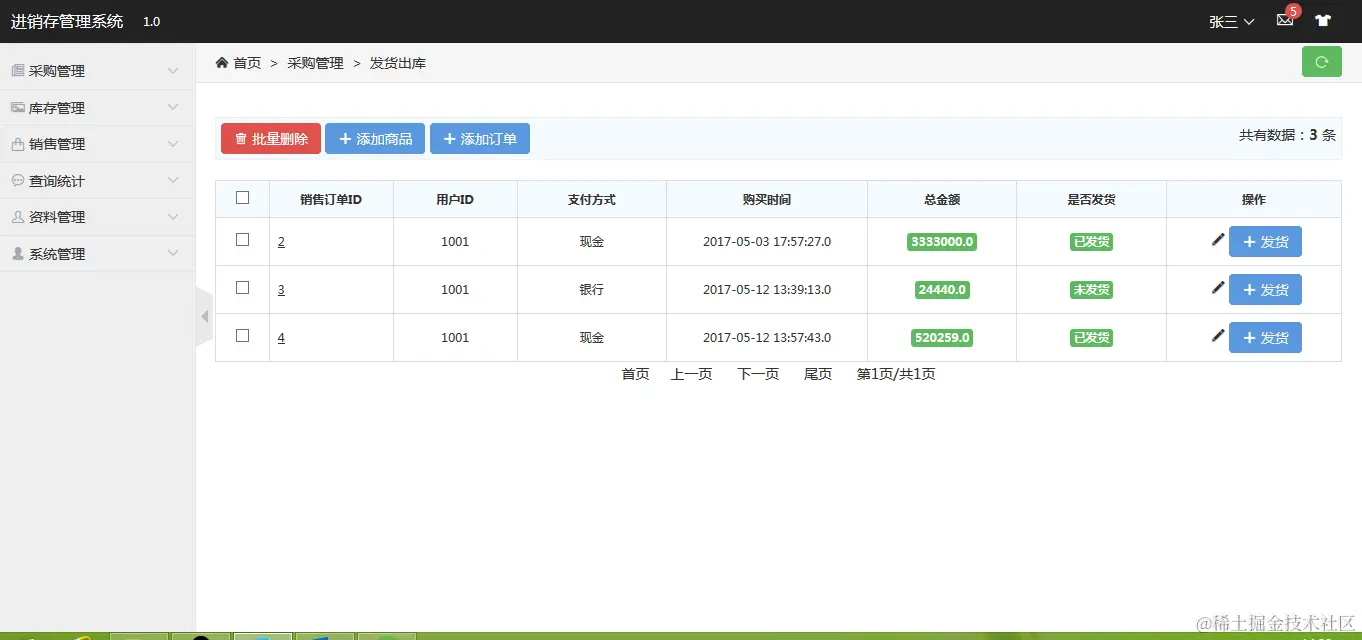
Task: Open sales order ID 3 link
Action: coord(281,290)
